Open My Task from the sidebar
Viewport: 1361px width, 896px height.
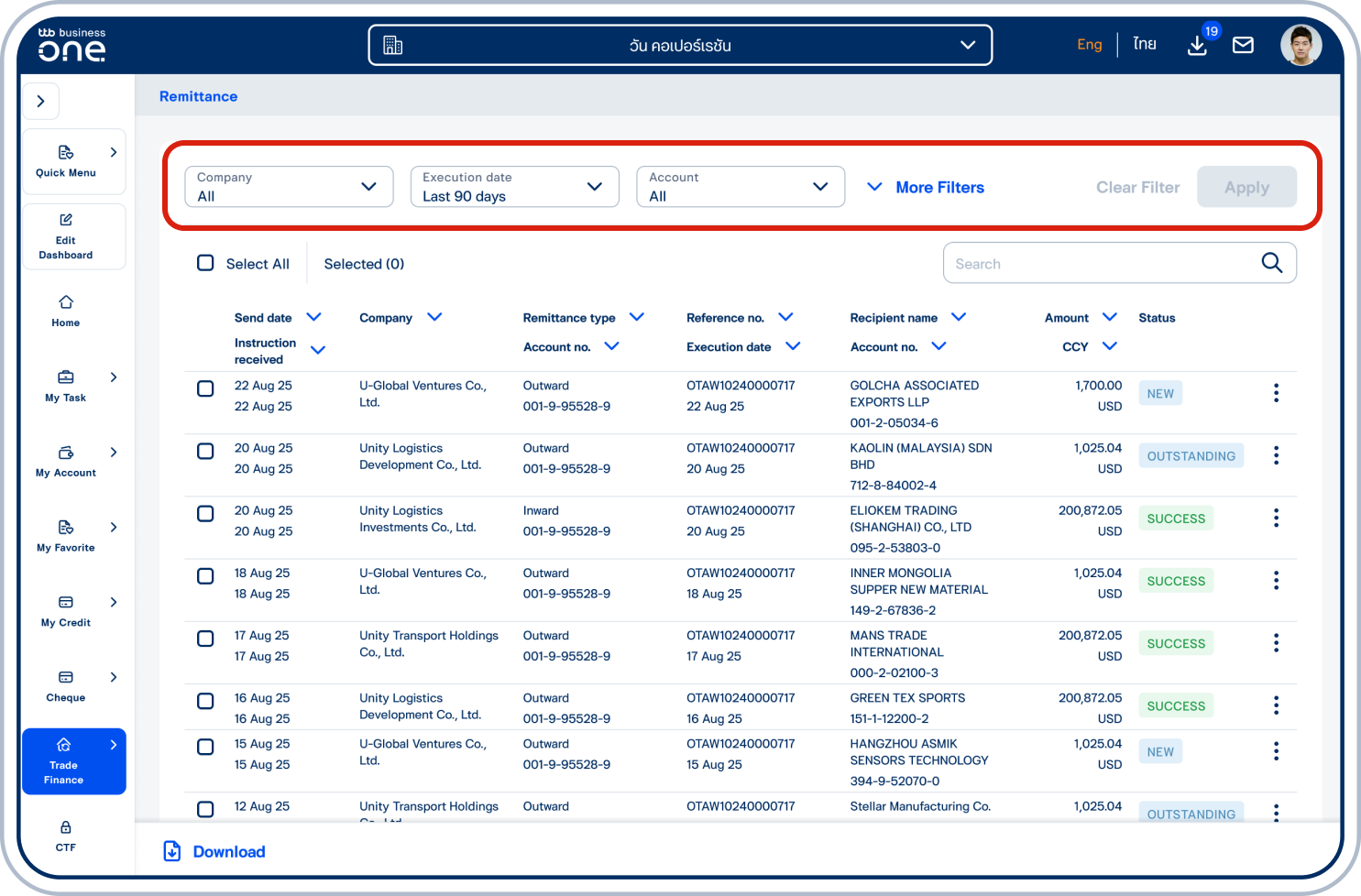tap(65, 386)
